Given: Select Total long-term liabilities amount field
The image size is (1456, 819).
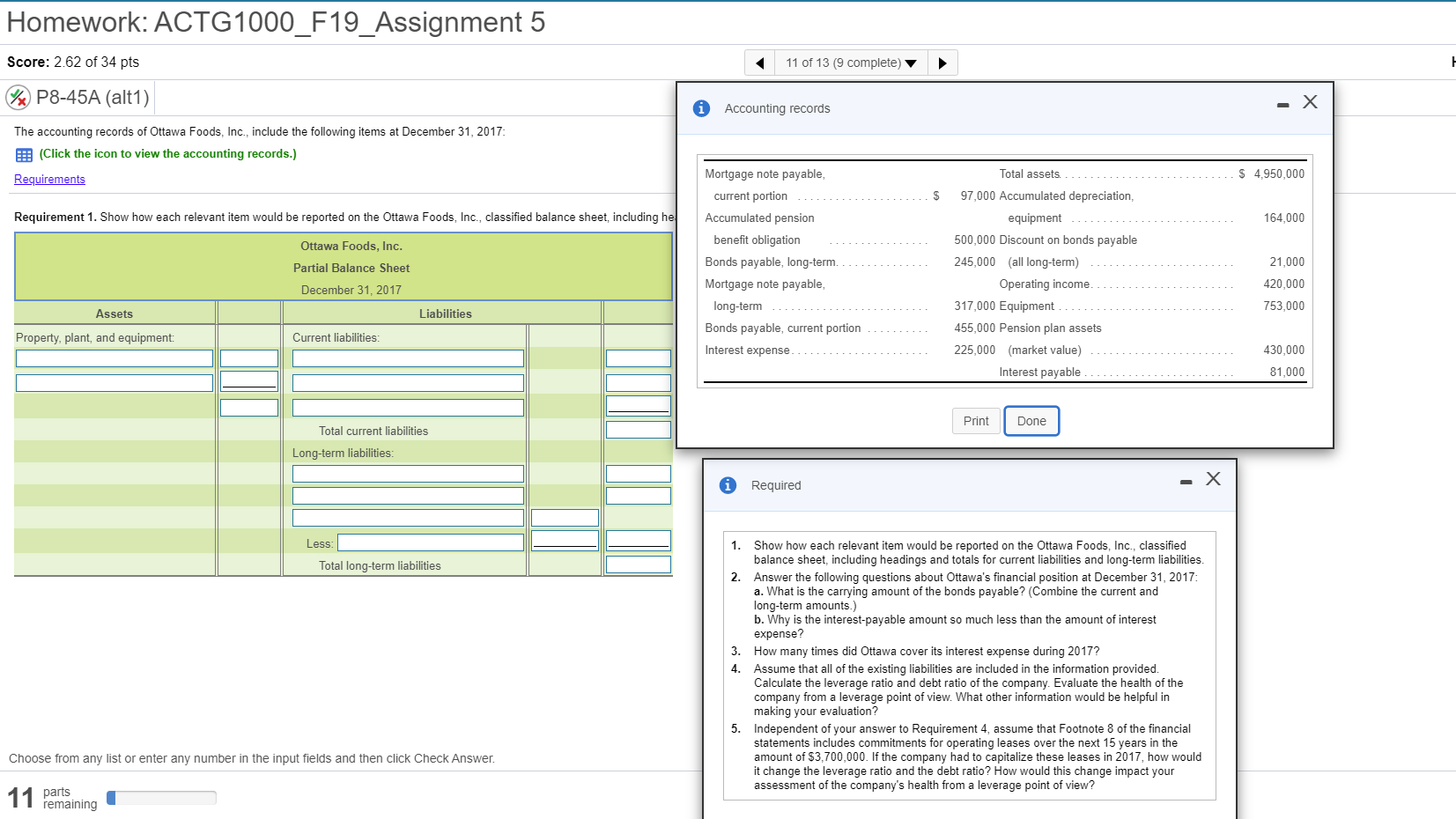Looking at the screenshot, I should (639, 564).
